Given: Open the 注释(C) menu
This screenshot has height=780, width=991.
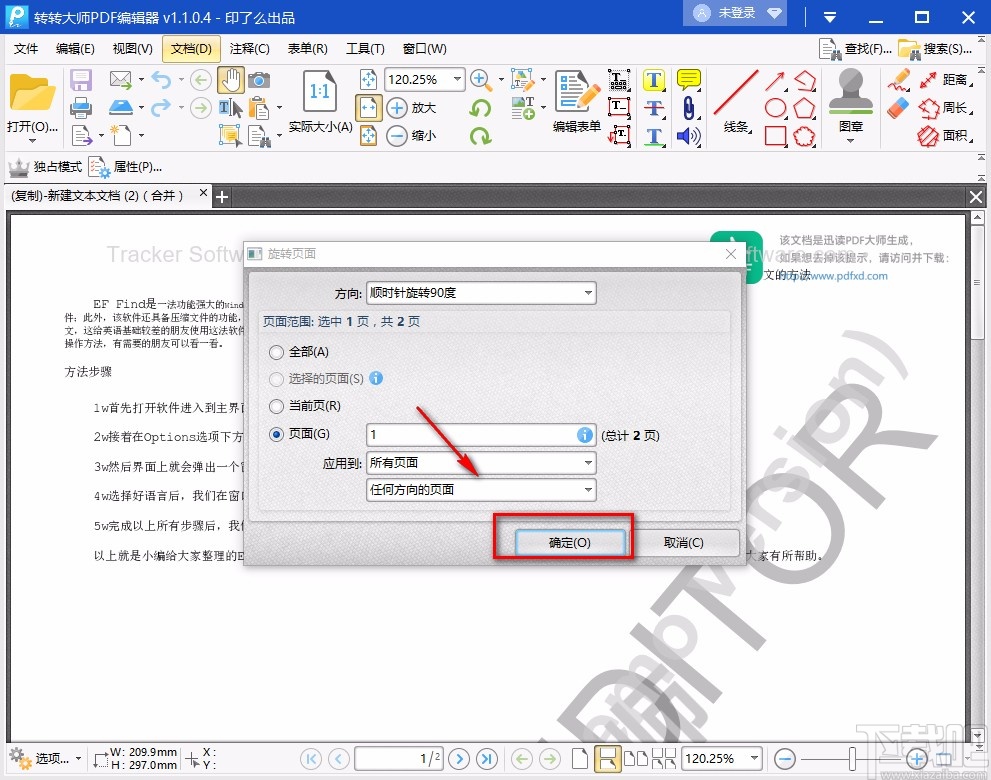Looking at the screenshot, I should [250, 48].
